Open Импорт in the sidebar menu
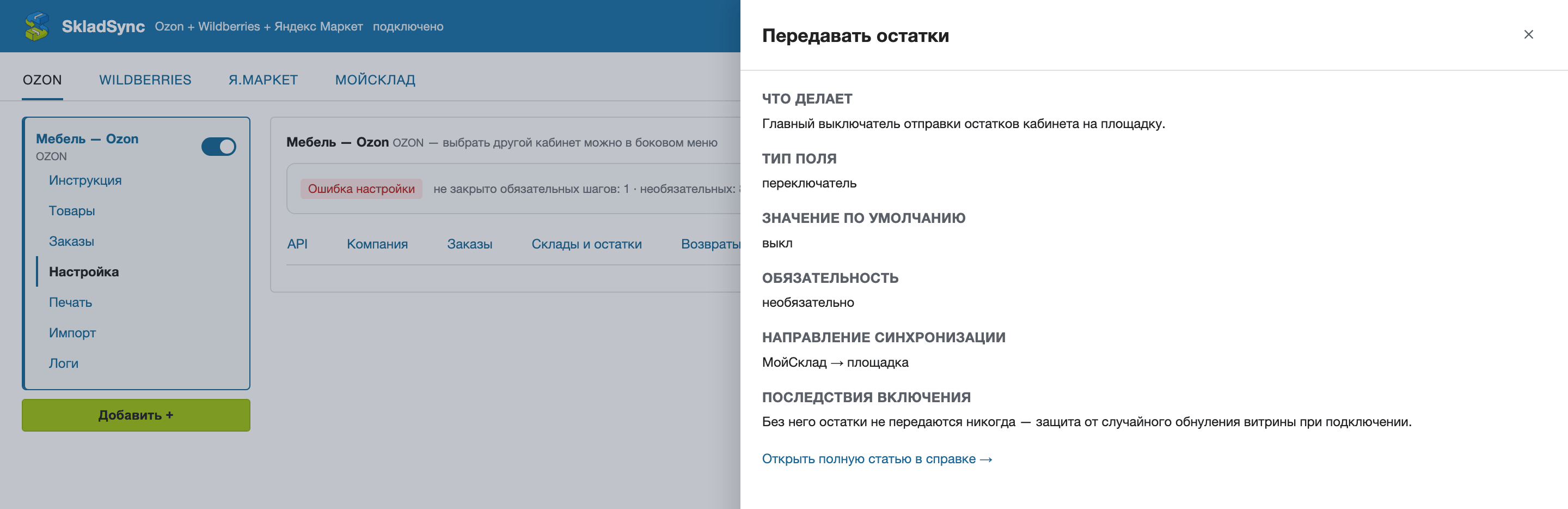 [x=72, y=333]
